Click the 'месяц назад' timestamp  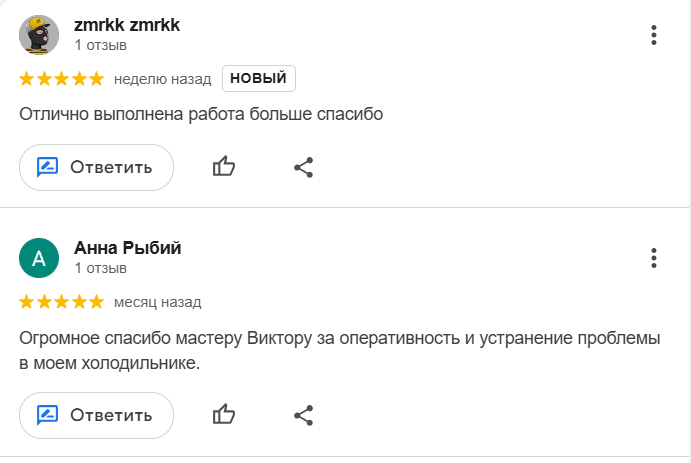(158, 301)
